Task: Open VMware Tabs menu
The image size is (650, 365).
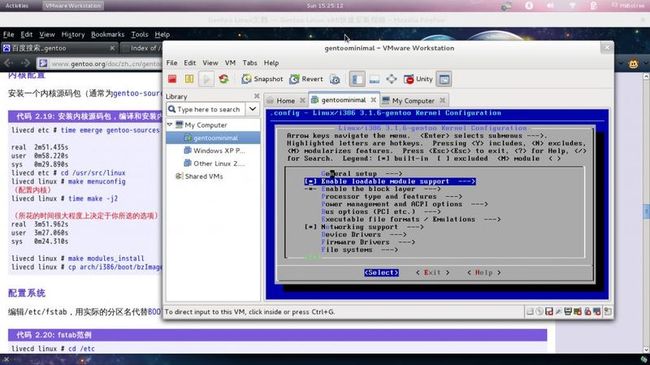Action: [x=250, y=63]
